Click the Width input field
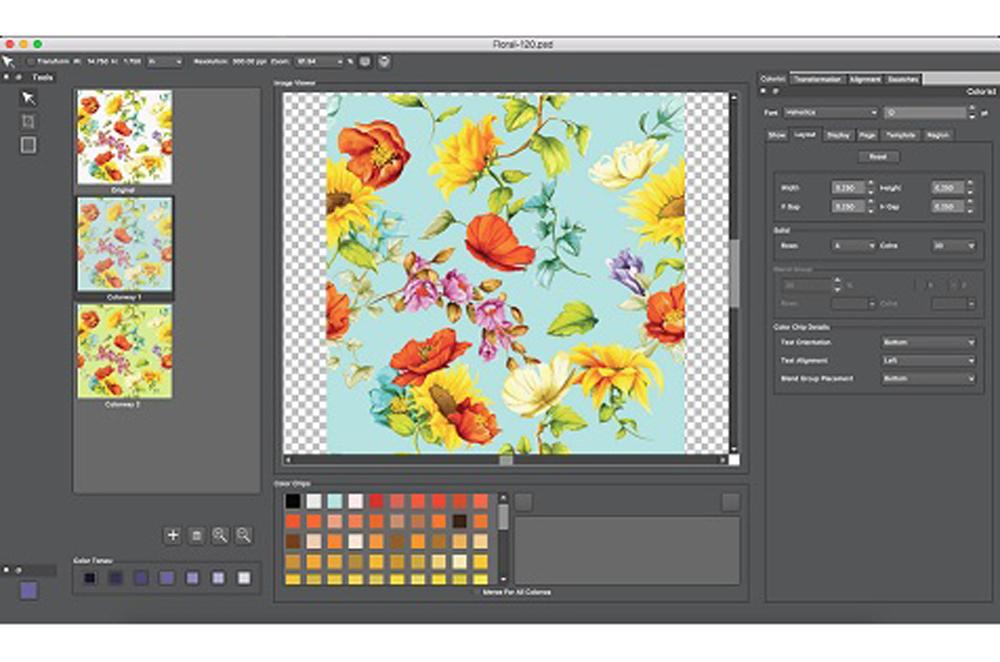The height and width of the screenshot is (662, 1000). coord(848,188)
